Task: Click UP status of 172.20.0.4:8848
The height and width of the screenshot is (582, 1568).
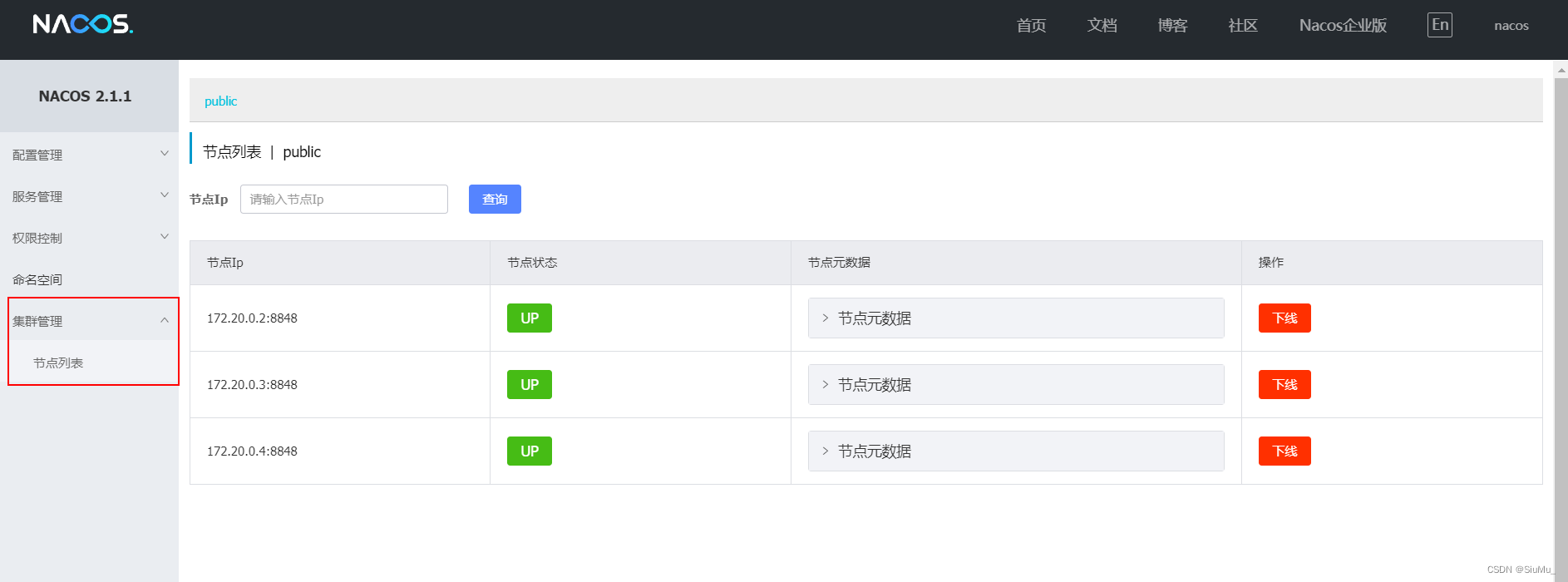Action: [530, 451]
